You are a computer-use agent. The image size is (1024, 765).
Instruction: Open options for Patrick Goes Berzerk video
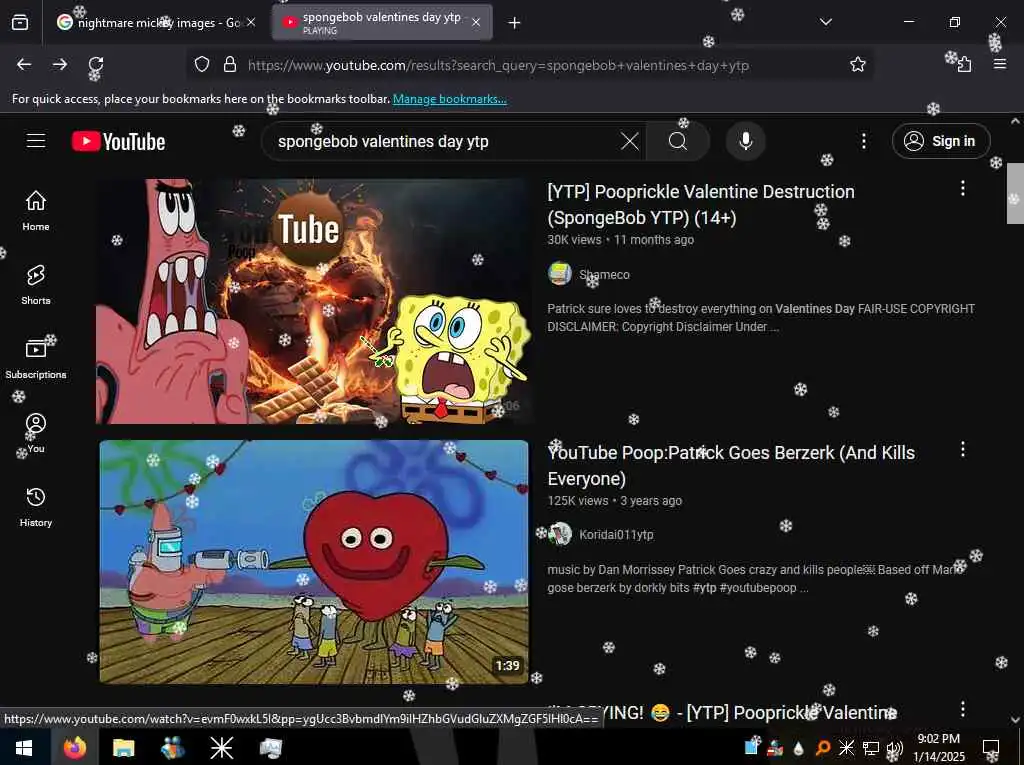pyautogui.click(x=963, y=449)
